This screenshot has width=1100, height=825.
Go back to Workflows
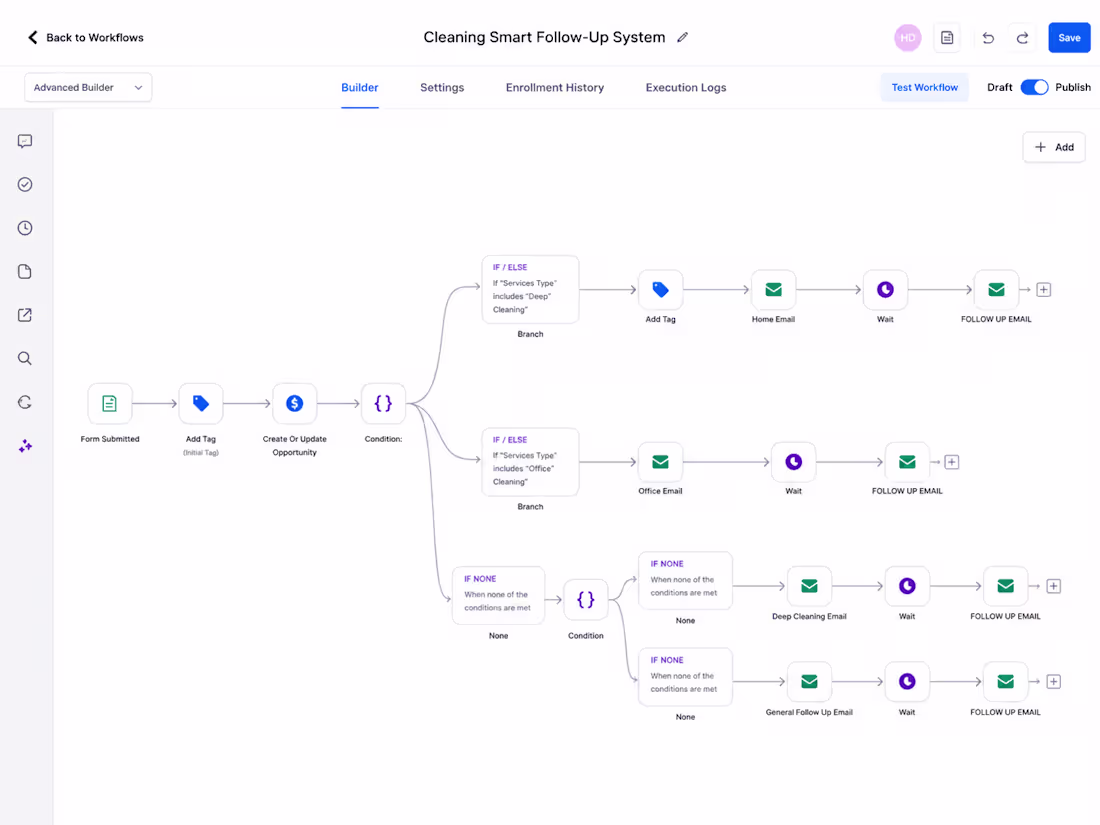85,38
